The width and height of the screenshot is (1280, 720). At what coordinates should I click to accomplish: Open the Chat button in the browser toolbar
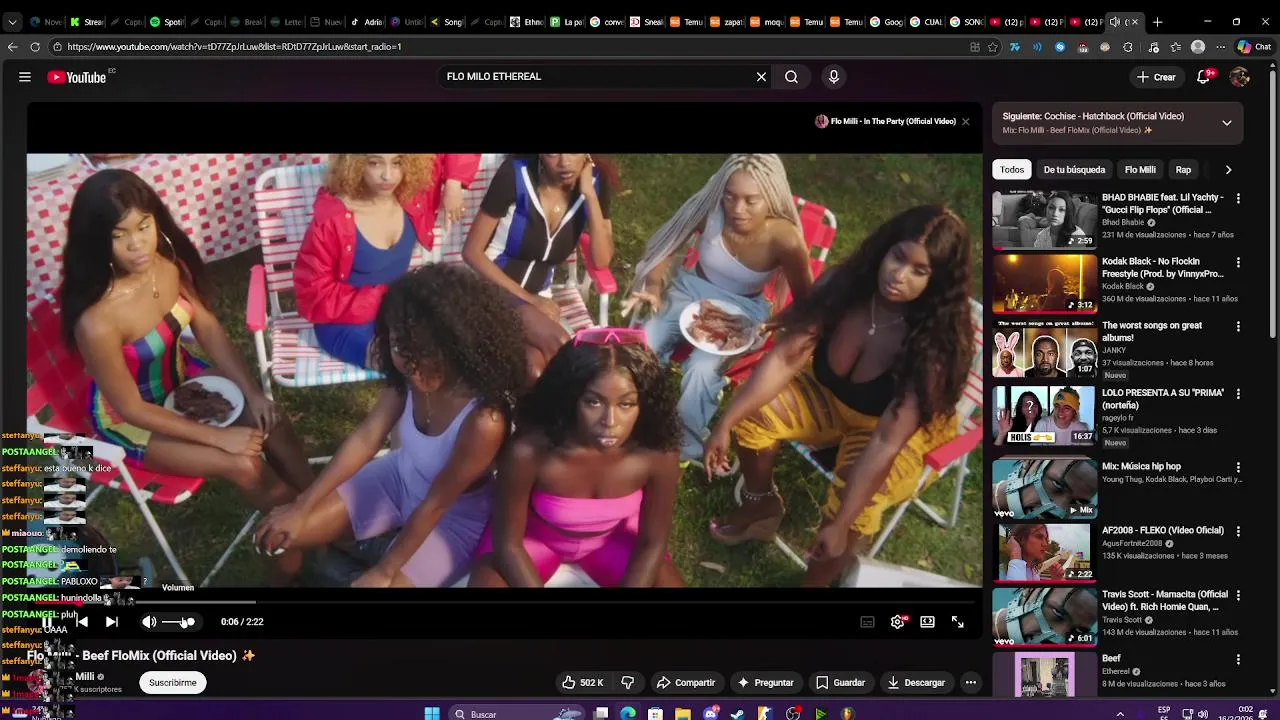1253,47
